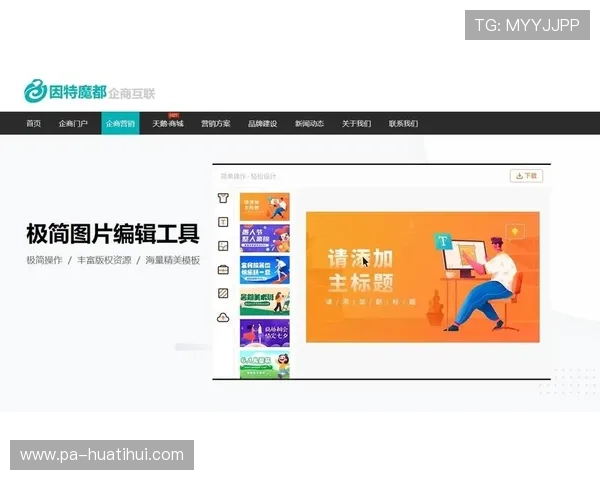Select the image tool icon

pyautogui.click(x=223, y=246)
